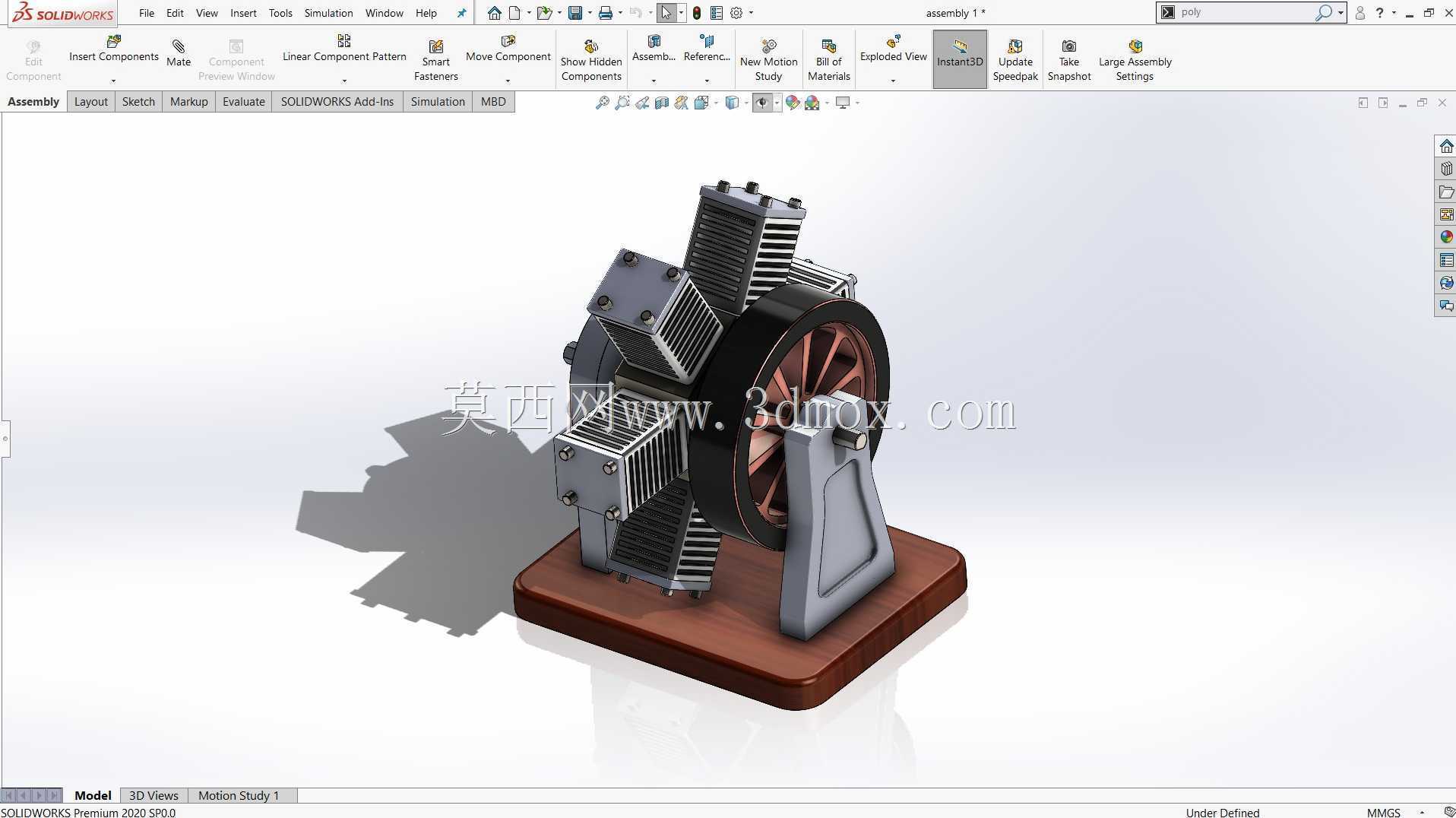The height and width of the screenshot is (818, 1456).
Task: Toggle Hide/Show Items eye button
Action: [x=762, y=103]
